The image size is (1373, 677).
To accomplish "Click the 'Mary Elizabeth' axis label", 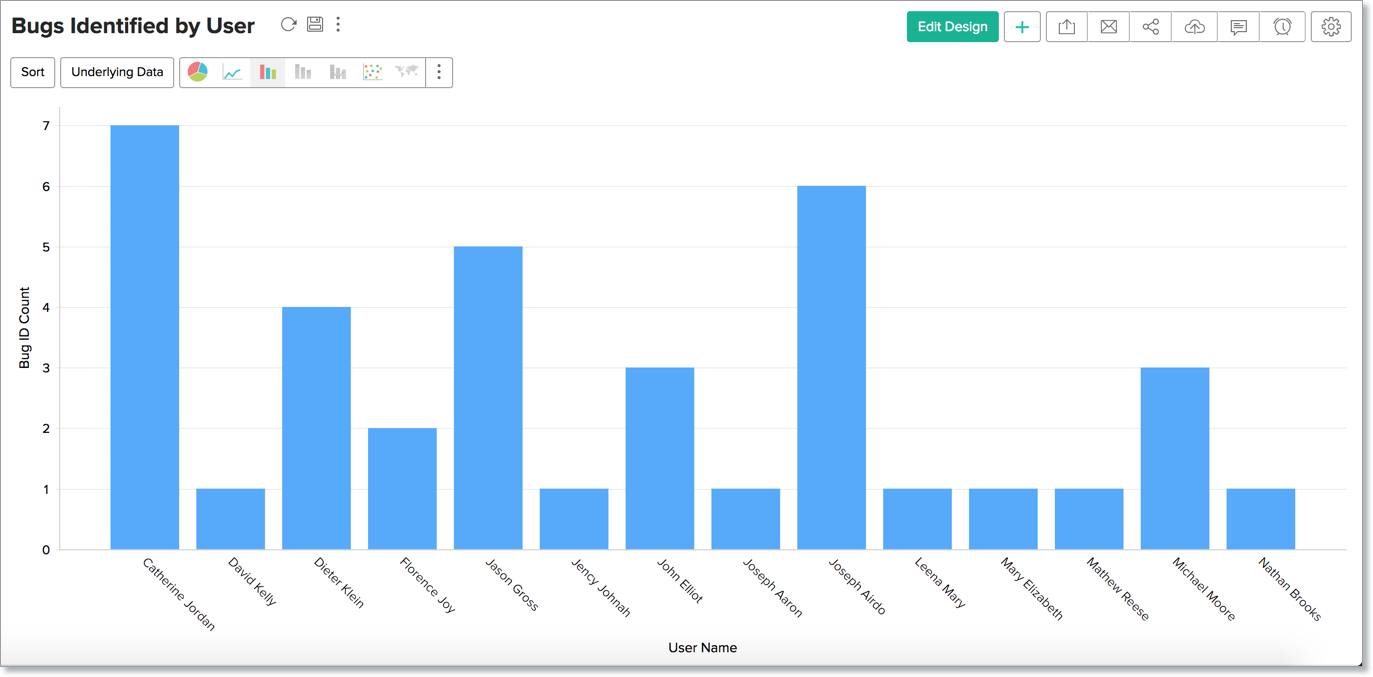I will pyautogui.click(x=1032, y=589).
